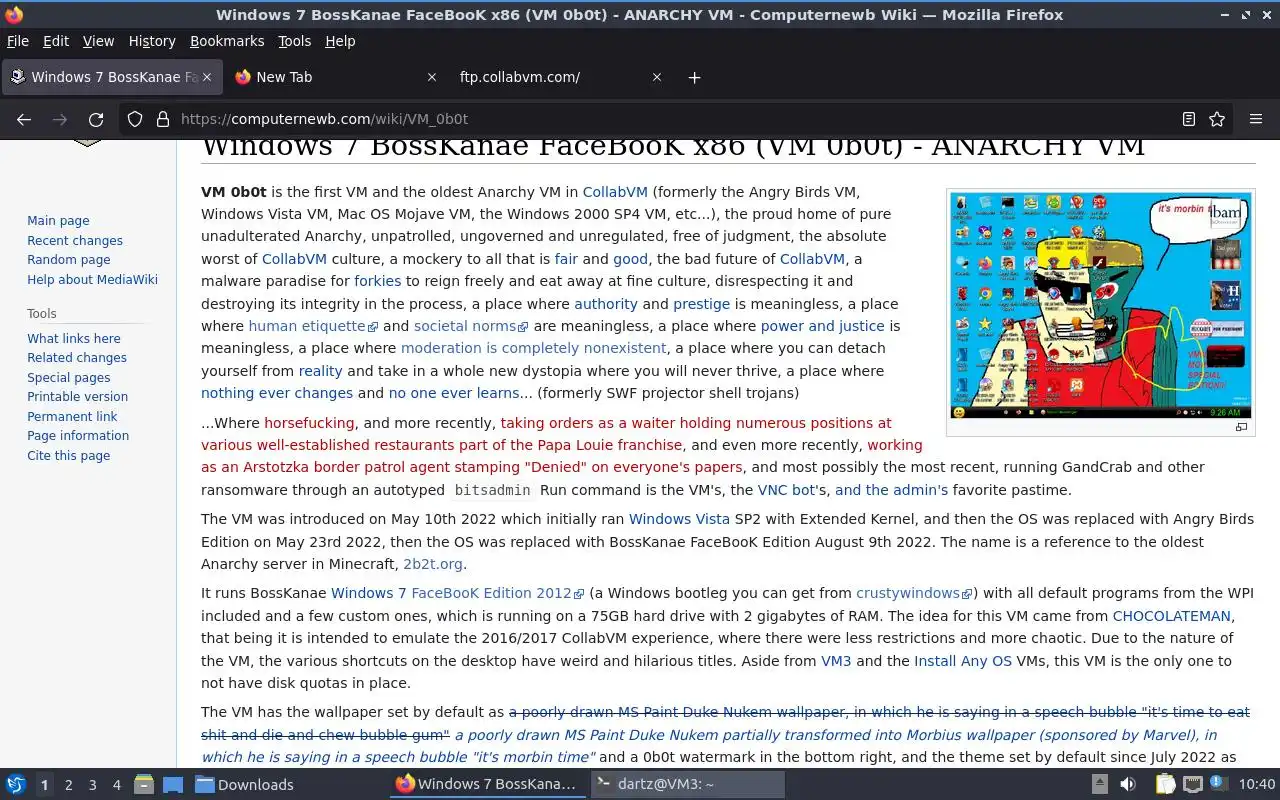Close the New Tab tab
Image resolution: width=1280 pixels, height=800 pixels.
pyautogui.click(x=432, y=77)
